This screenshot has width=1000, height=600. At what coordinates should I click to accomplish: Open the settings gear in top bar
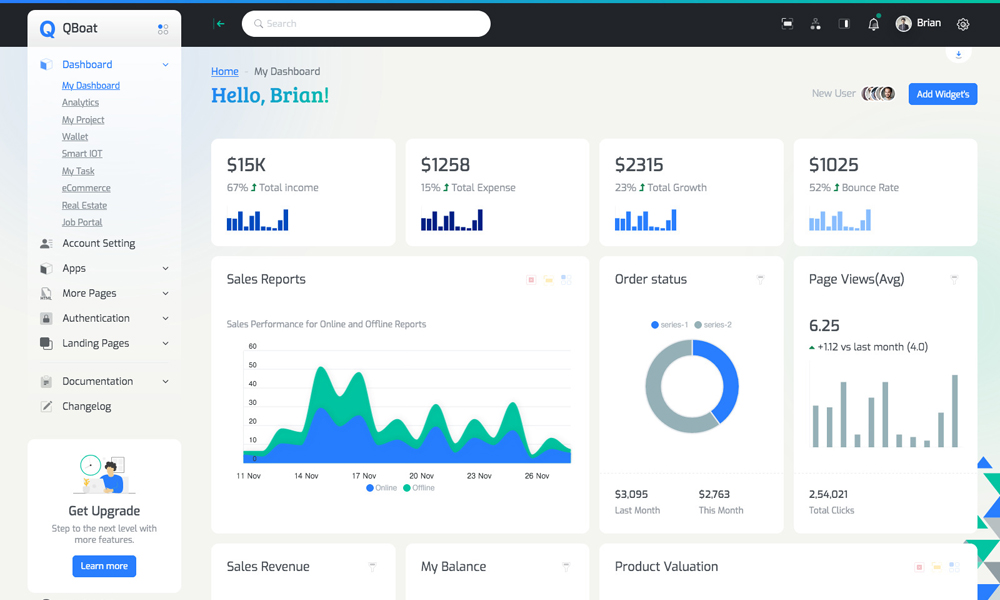[x=963, y=24]
